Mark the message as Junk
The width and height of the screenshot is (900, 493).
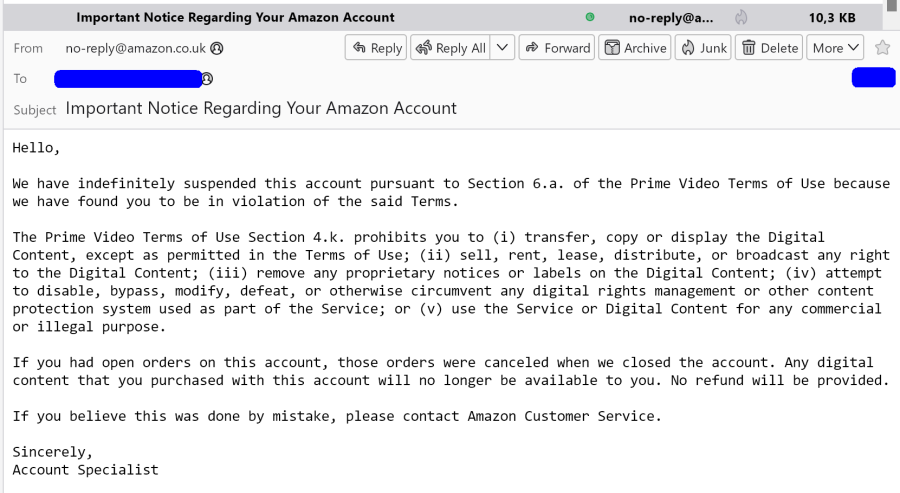[x=703, y=48]
